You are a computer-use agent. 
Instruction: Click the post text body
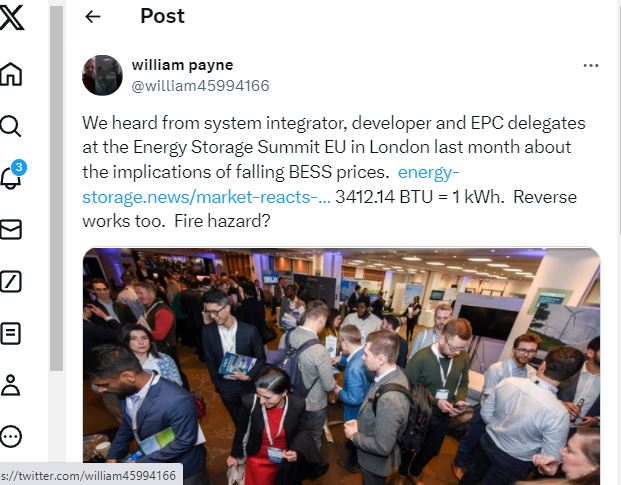(x=333, y=172)
